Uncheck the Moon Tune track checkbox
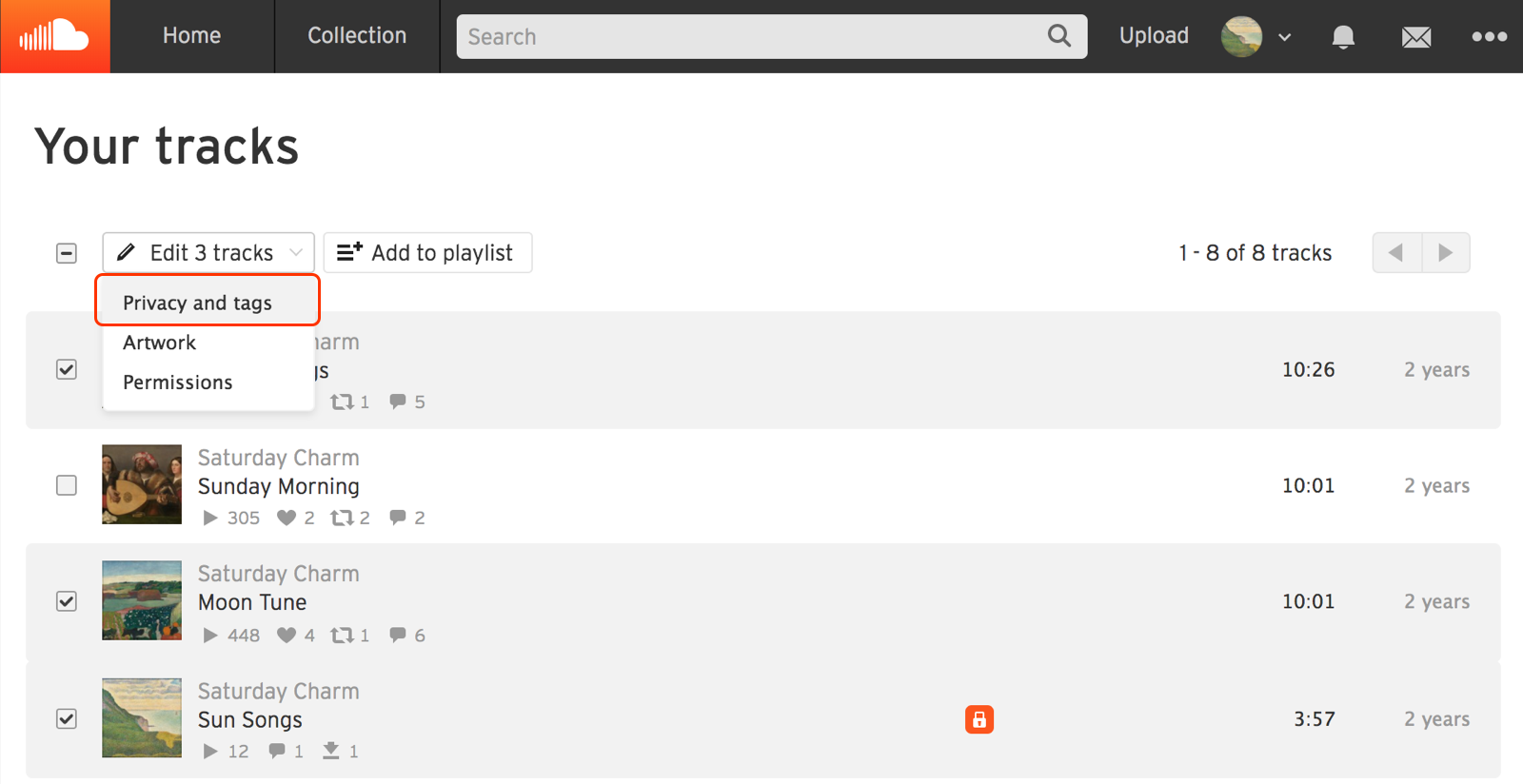1523x784 pixels. [66, 601]
